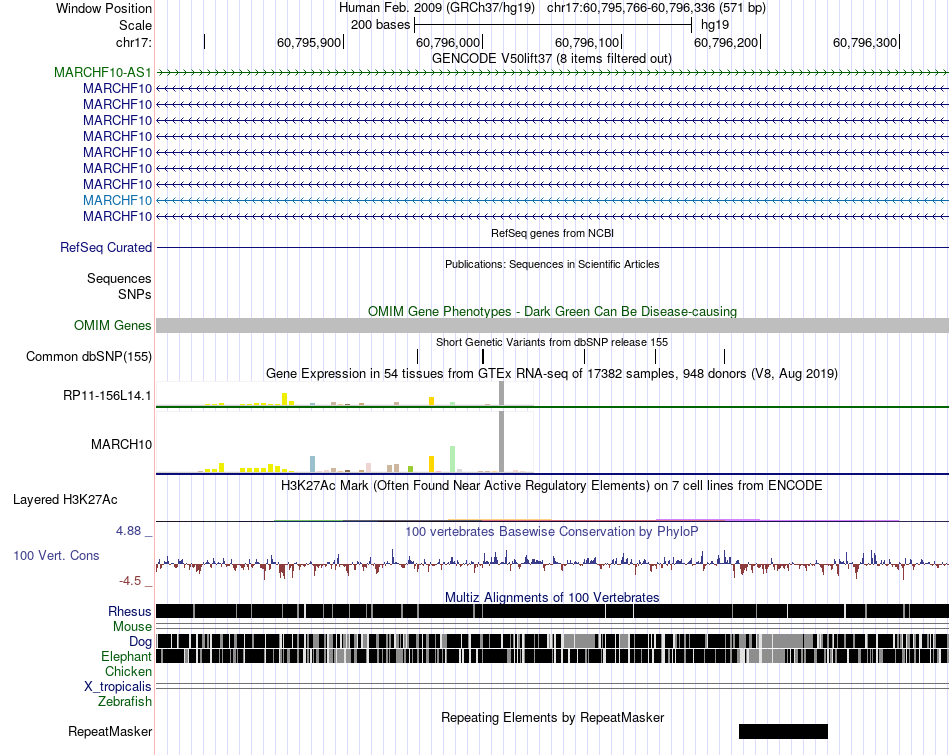Click the GENCODE V50lift37 track title
The image size is (950, 755).
(551, 59)
